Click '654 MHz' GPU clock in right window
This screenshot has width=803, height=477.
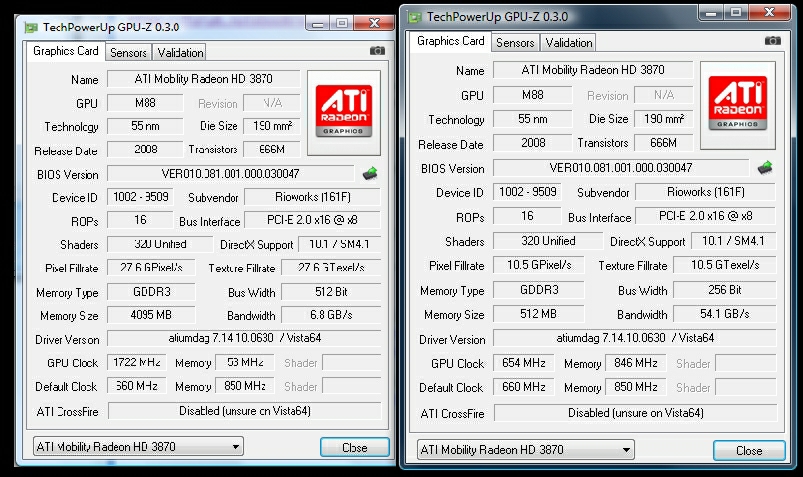[523, 363]
